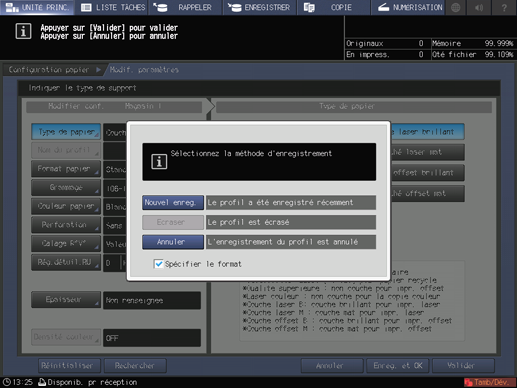Image resolution: width=517 pixels, height=388 pixels.
Task: Click the Tamb/Dév. warning indicator
Action: click(489, 382)
